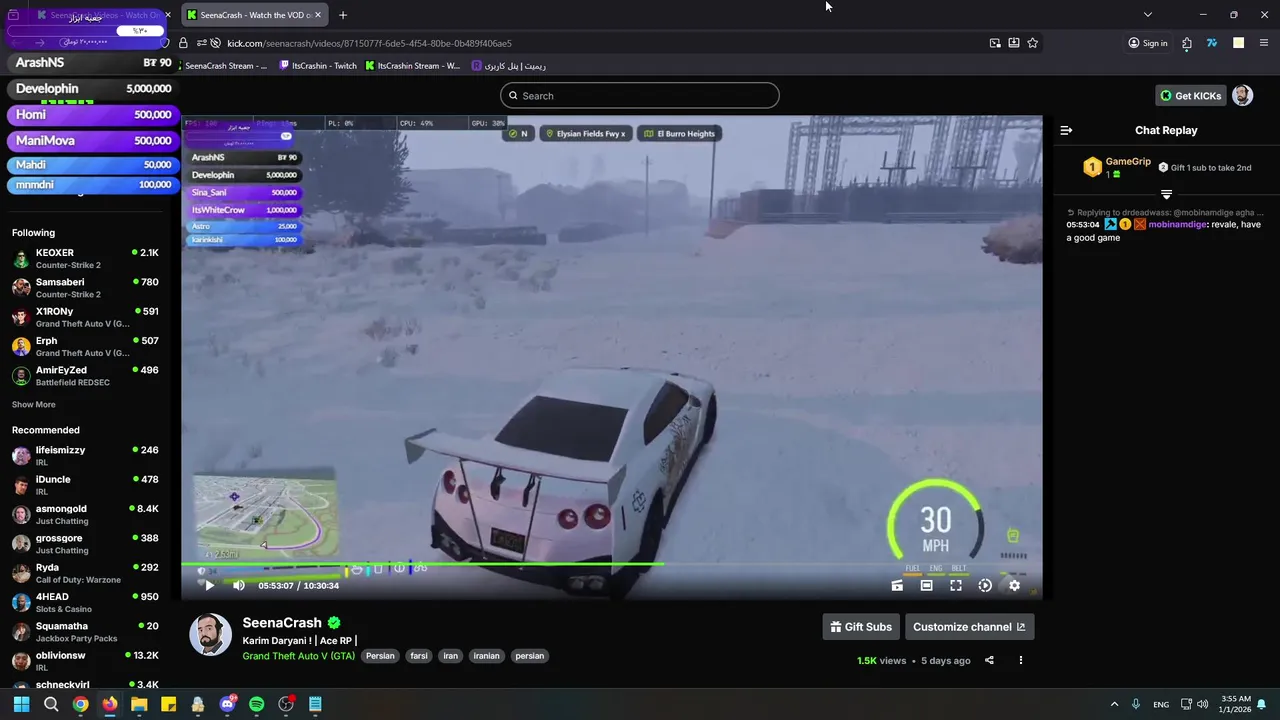Seek along the green video progress bar

(611, 566)
